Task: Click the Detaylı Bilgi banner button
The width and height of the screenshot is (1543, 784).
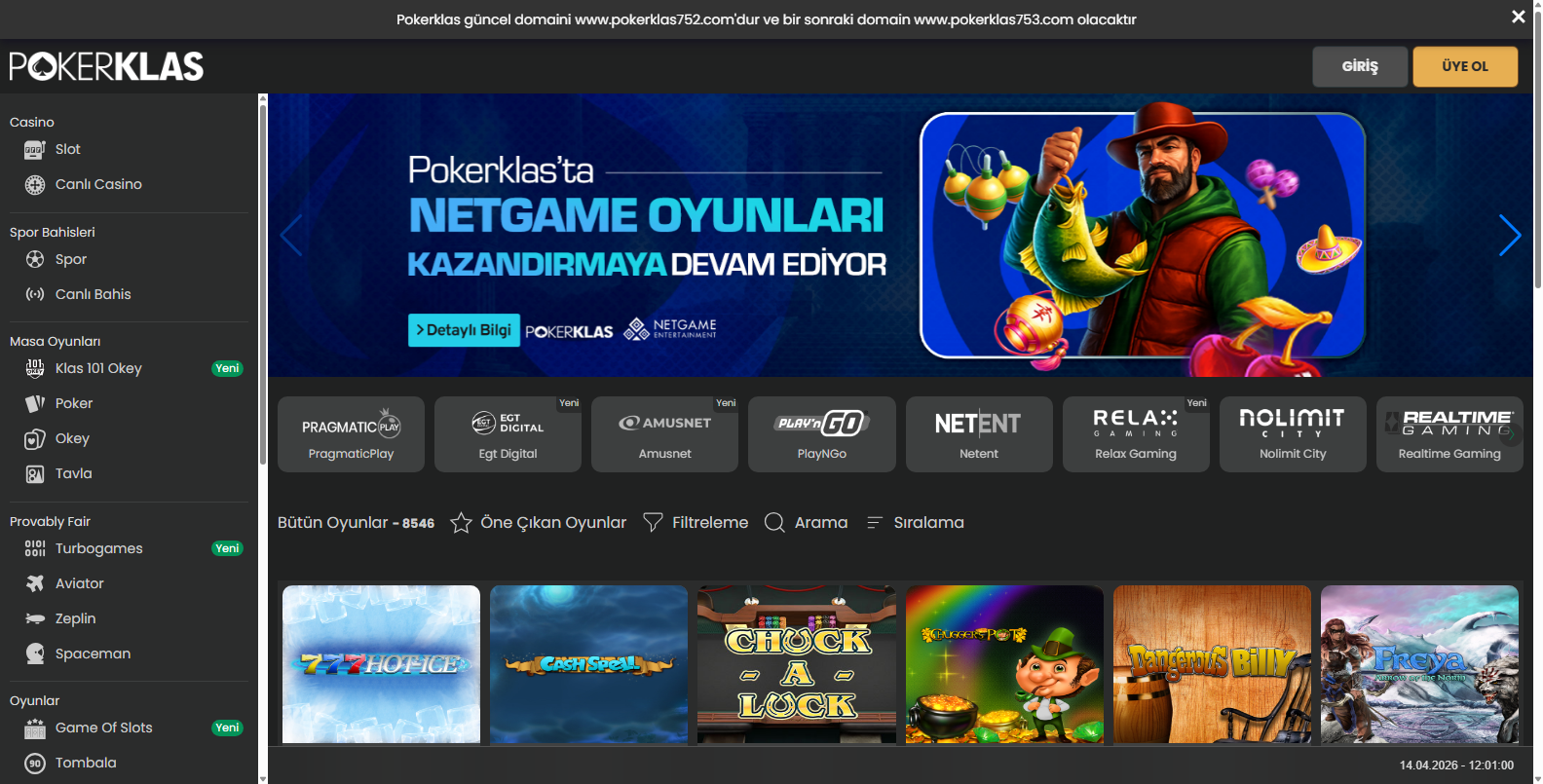Action: (x=464, y=330)
